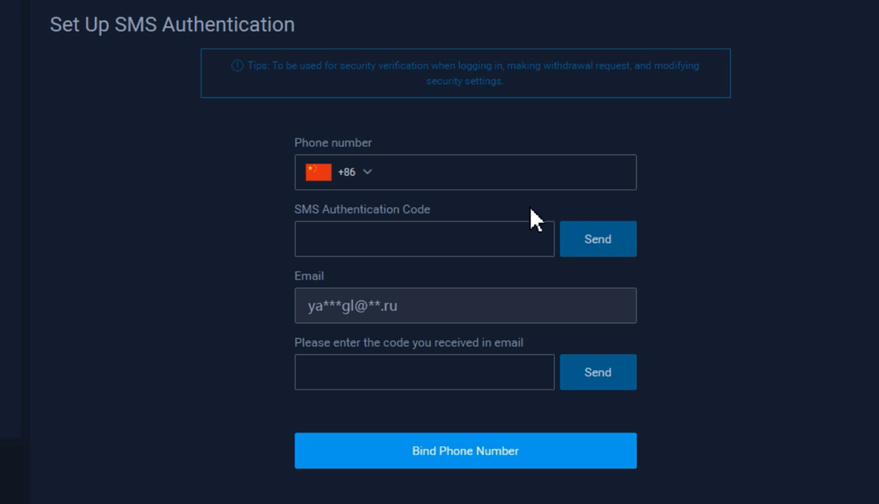This screenshot has height=504, width=879.
Task: Click the info circle icon in tips banner
Action: pyautogui.click(x=237, y=66)
